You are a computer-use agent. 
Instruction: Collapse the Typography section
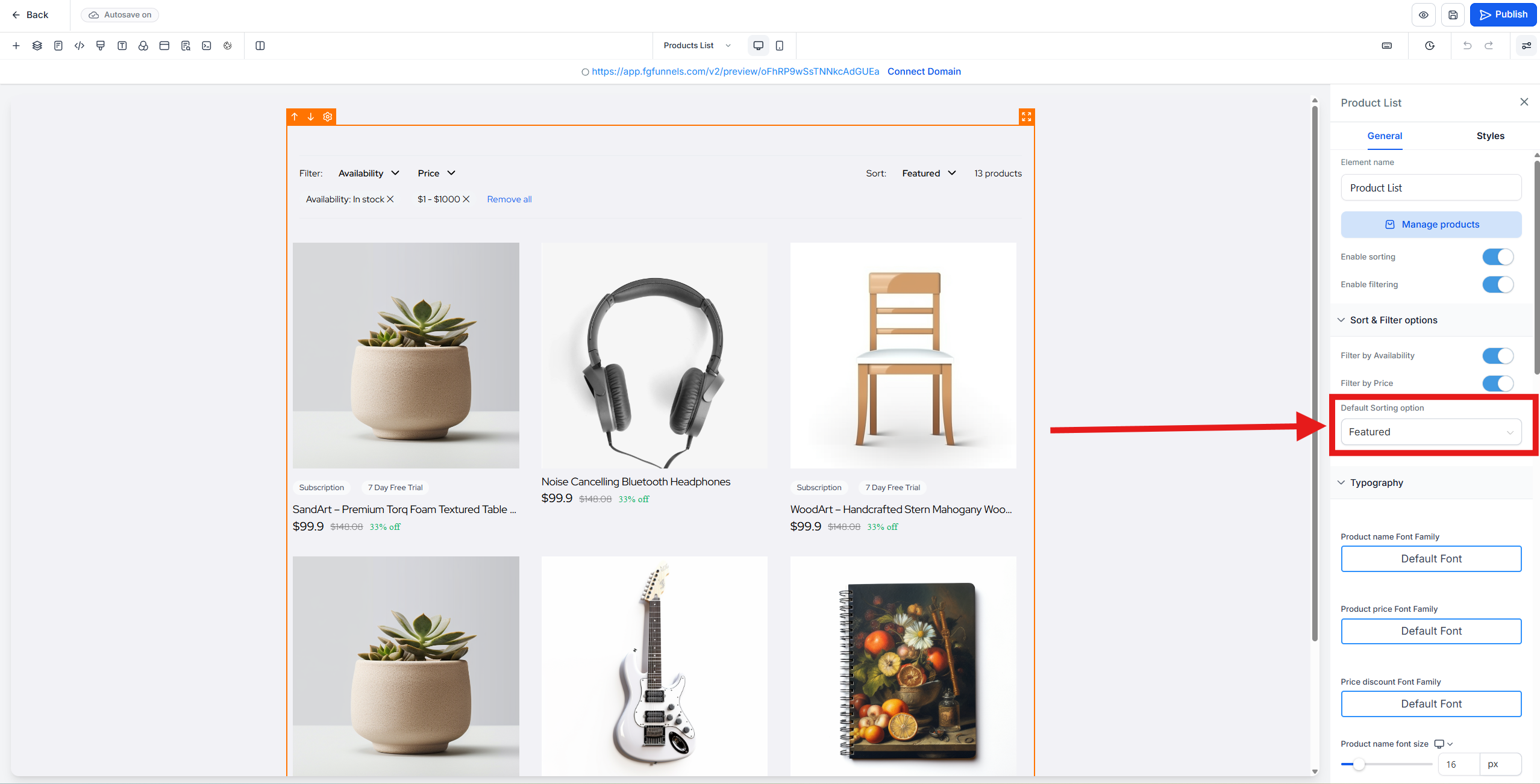click(1376, 483)
